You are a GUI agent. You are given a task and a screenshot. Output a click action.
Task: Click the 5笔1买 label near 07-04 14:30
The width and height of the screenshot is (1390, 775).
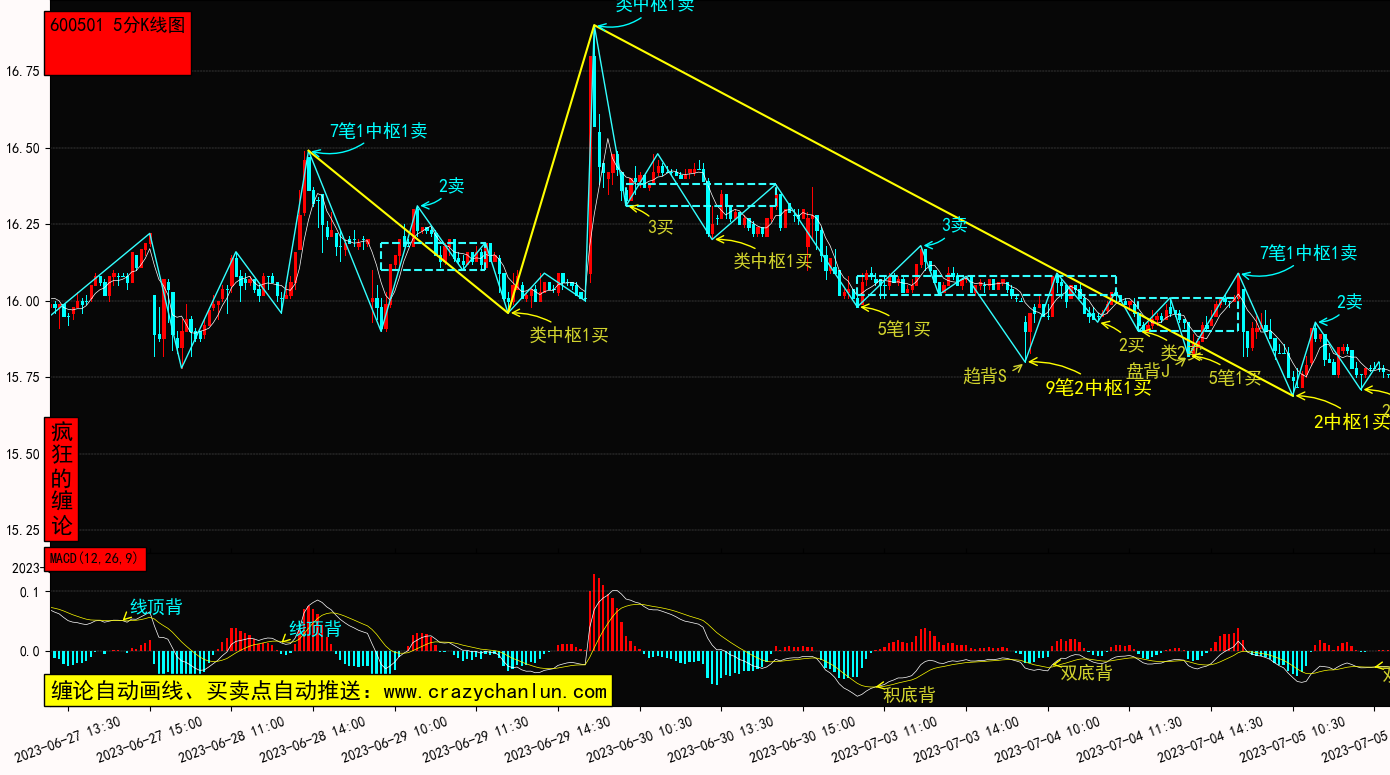coord(1235,378)
